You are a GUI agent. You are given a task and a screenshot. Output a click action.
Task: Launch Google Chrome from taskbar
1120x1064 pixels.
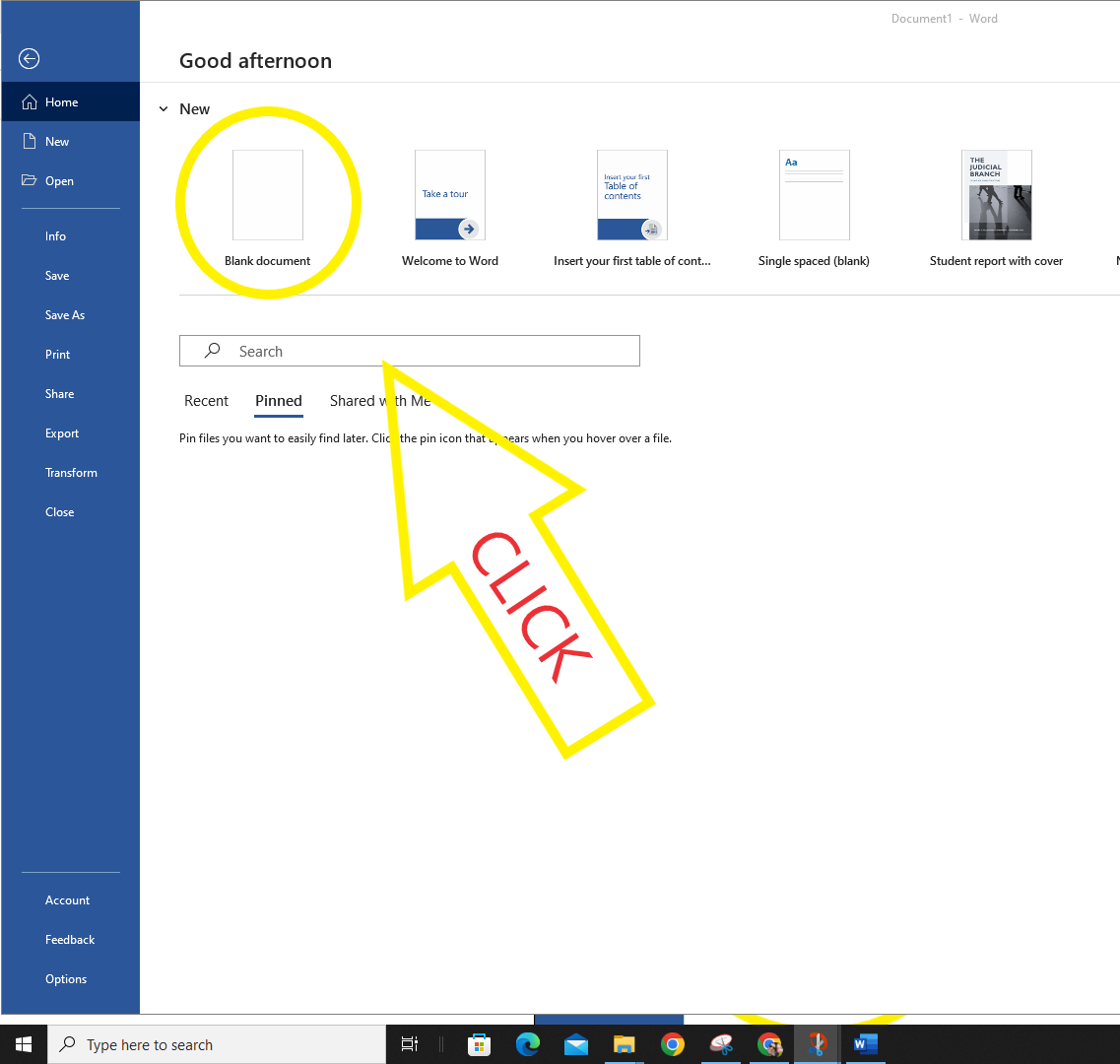tap(672, 1044)
